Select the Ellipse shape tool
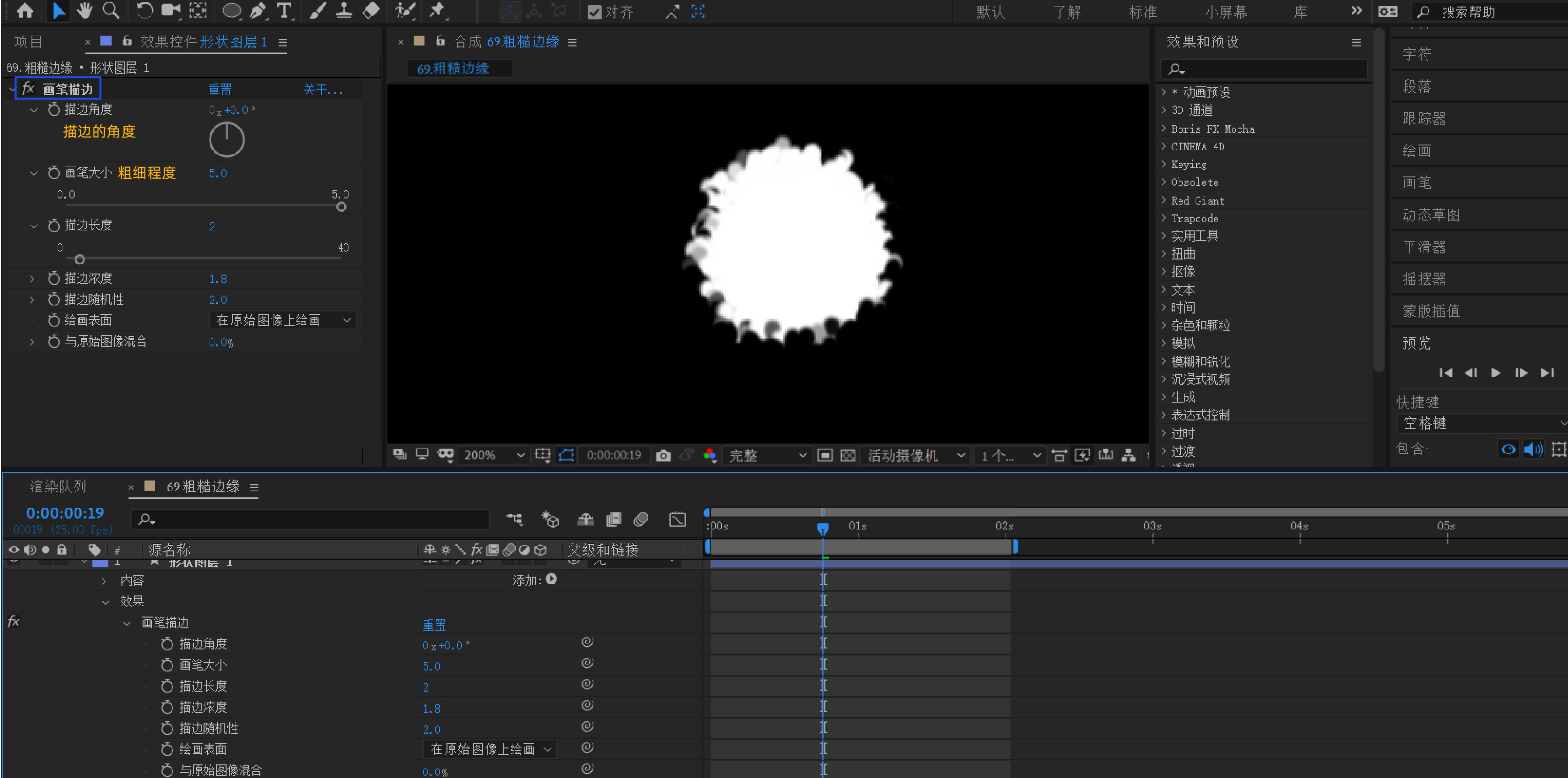Screen dimensions: 1568x778 pyautogui.click(x=232, y=10)
